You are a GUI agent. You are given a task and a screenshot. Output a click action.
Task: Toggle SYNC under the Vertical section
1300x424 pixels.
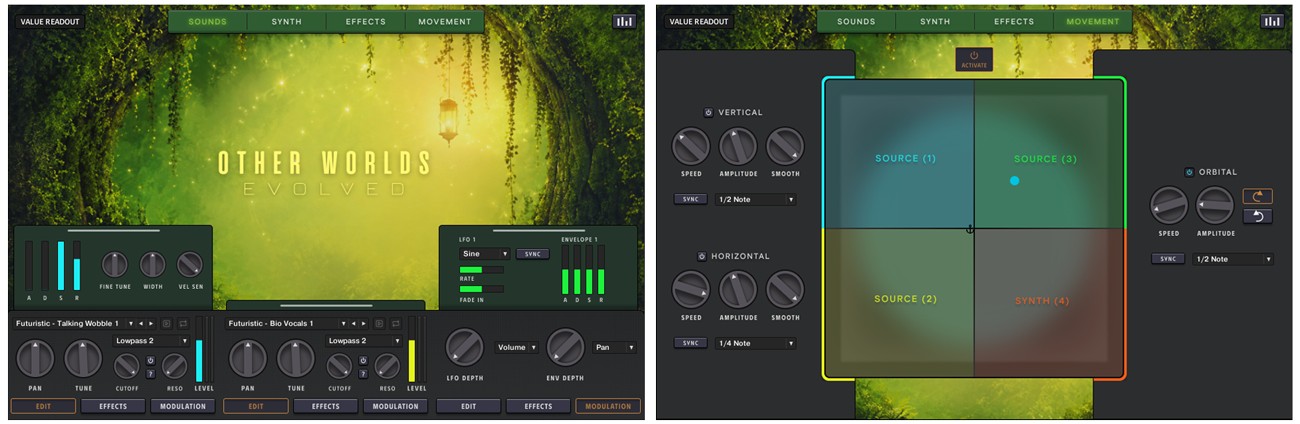coord(690,199)
